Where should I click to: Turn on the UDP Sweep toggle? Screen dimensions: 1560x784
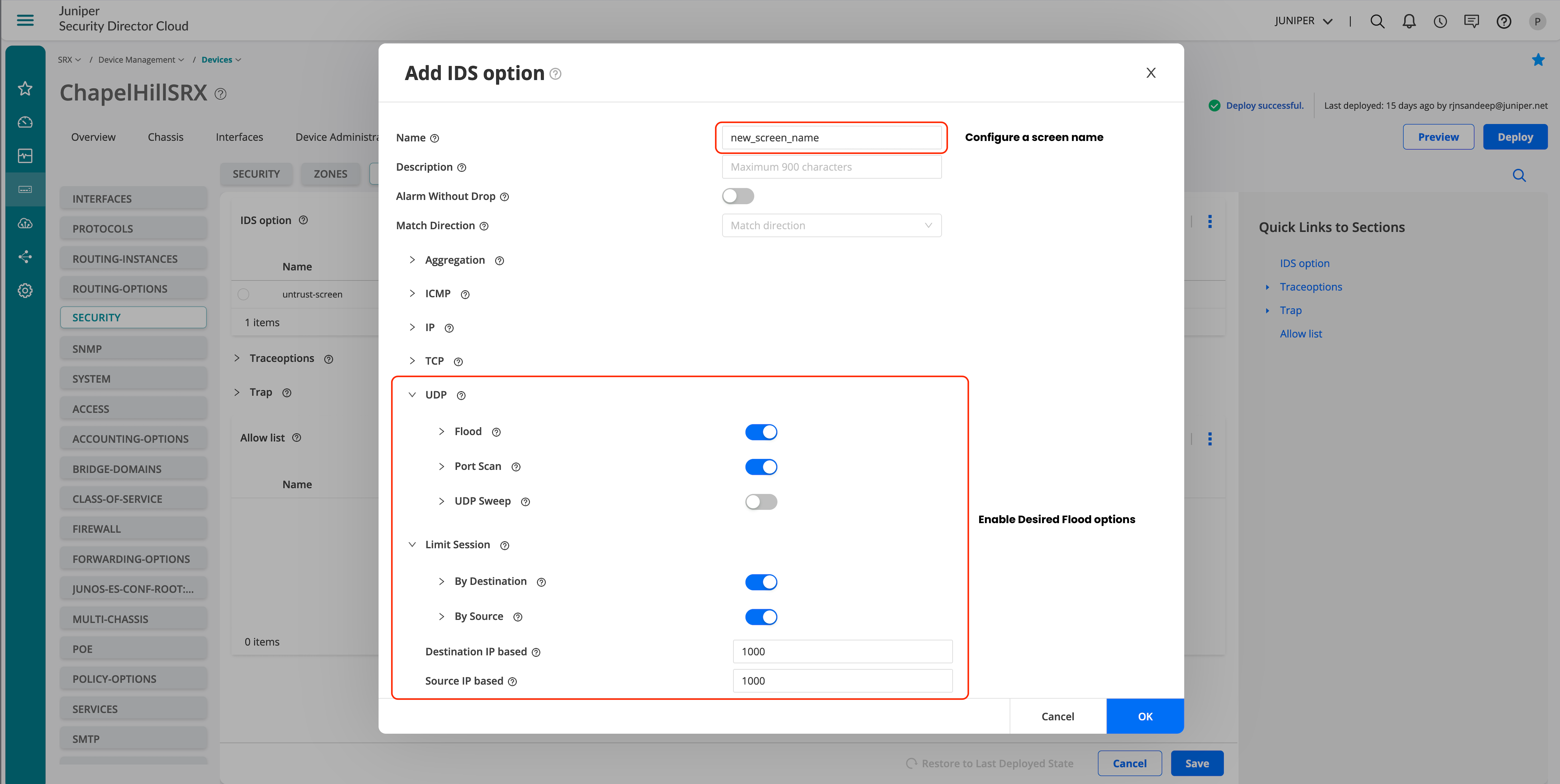761,502
